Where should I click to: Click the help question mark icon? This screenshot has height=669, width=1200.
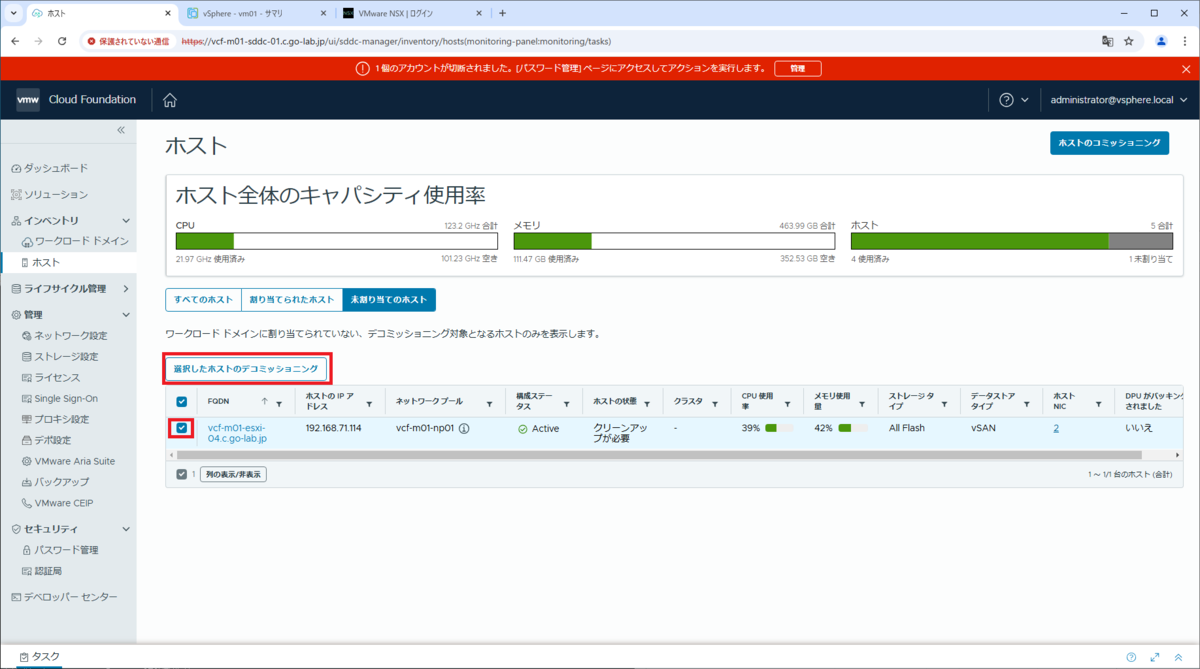tap(1006, 100)
